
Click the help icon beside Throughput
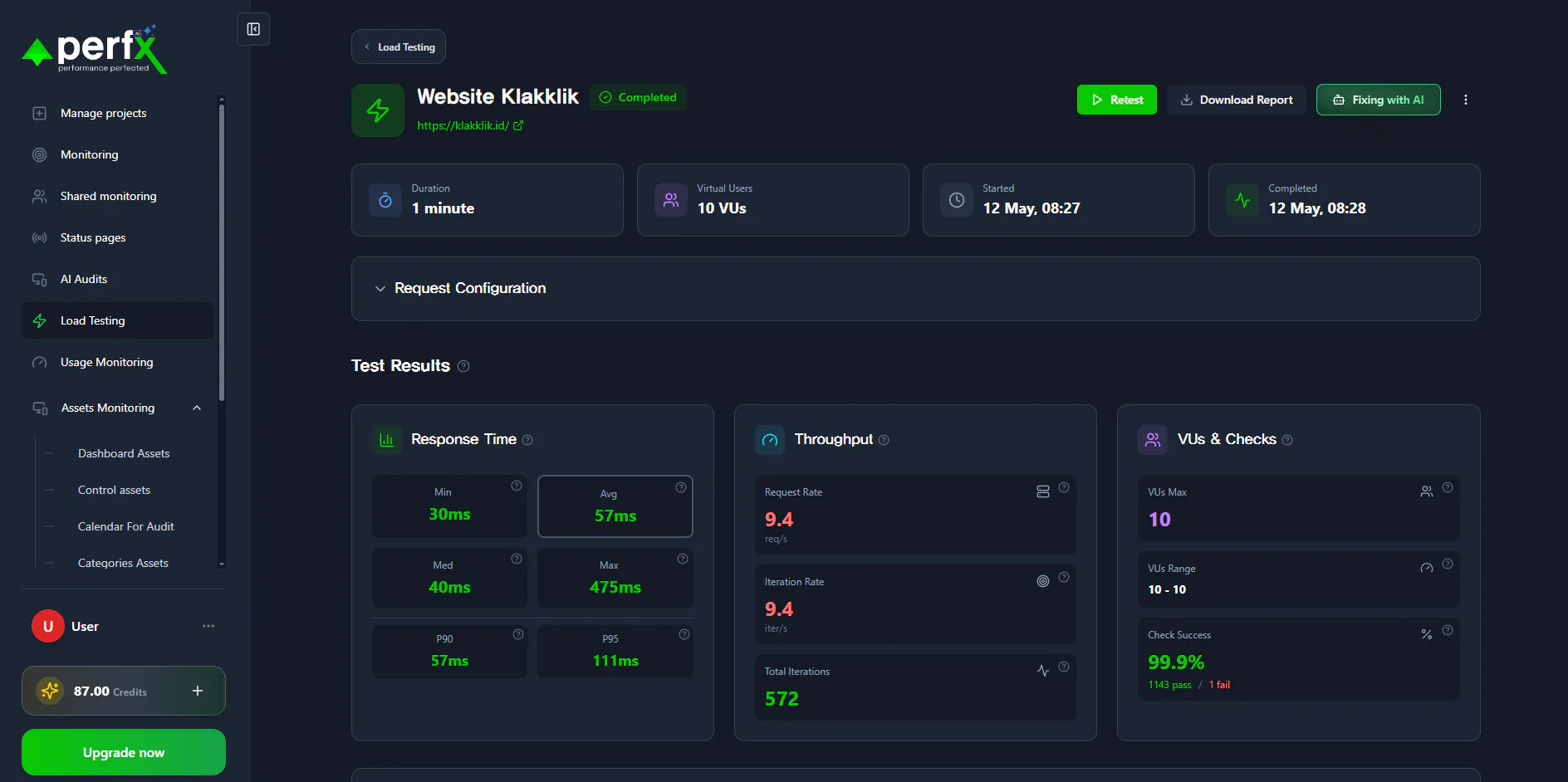(884, 440)
